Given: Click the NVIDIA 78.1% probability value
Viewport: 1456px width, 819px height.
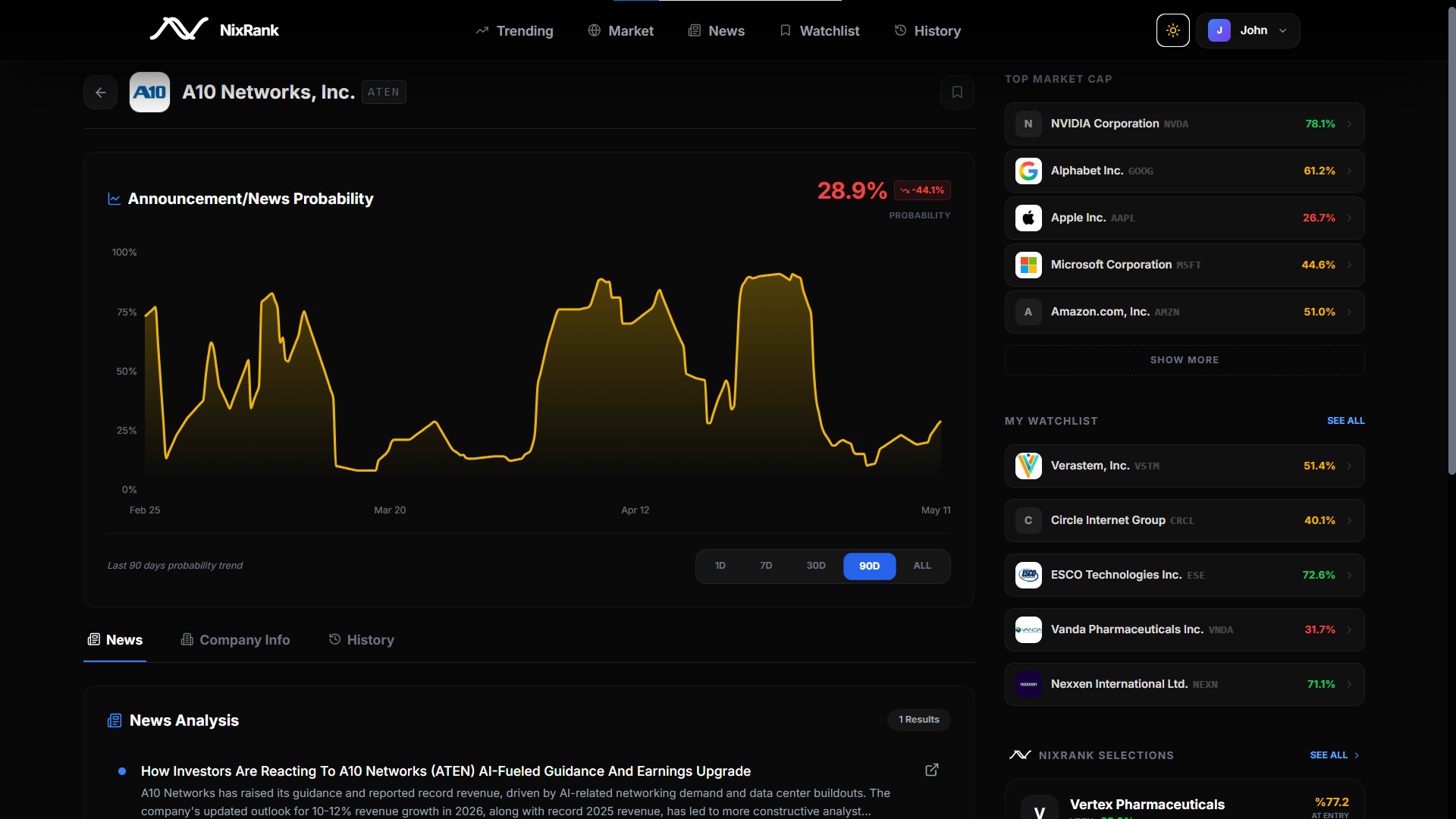Looking at the screenshot, I should [1320, 124].
